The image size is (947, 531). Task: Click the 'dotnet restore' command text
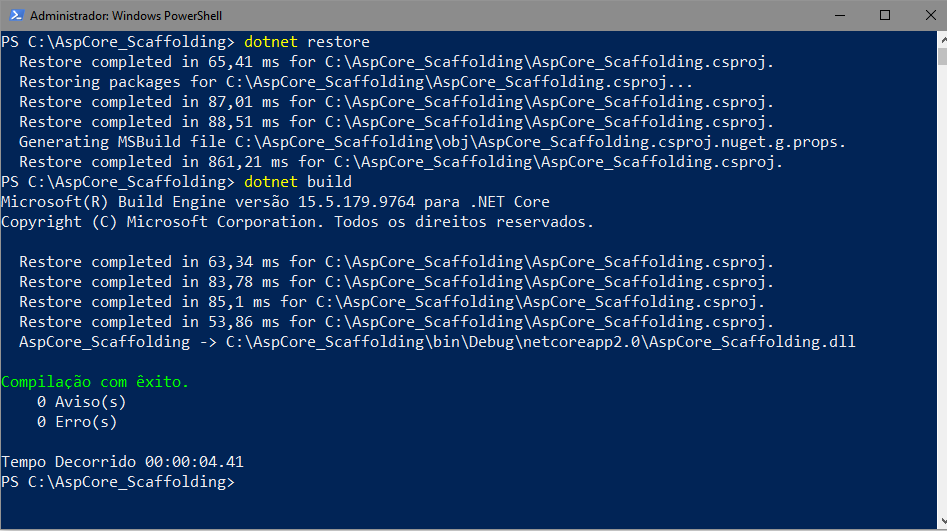click(307, 42)
